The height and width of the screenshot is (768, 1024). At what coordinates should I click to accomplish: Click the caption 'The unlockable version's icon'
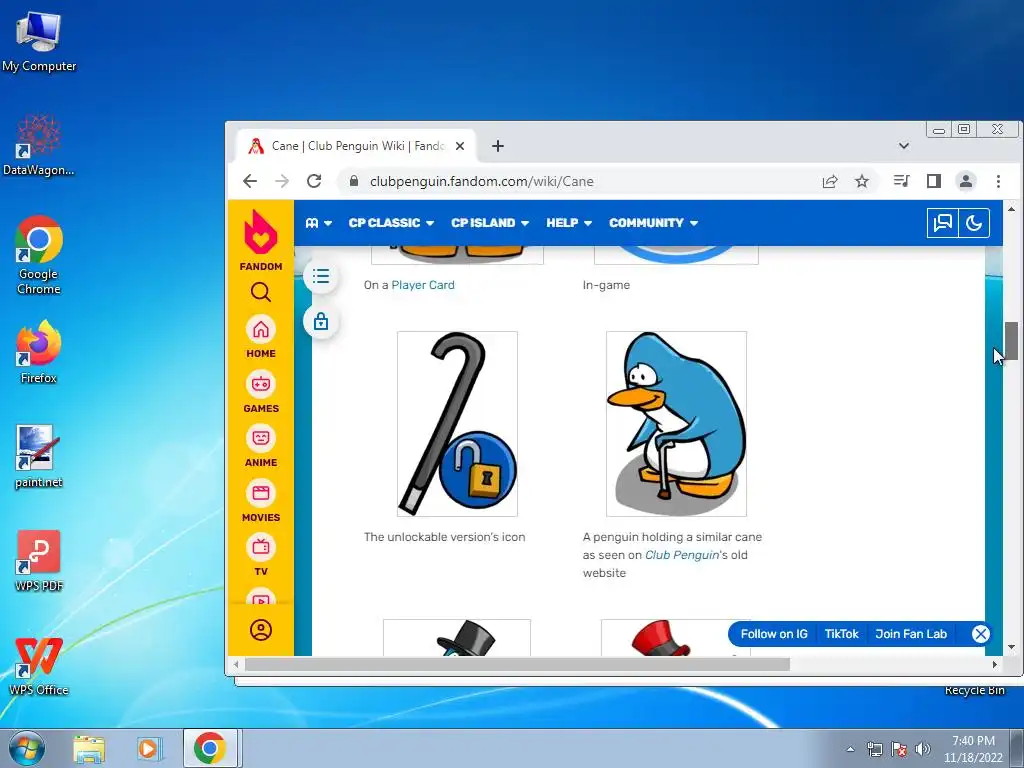444,537
